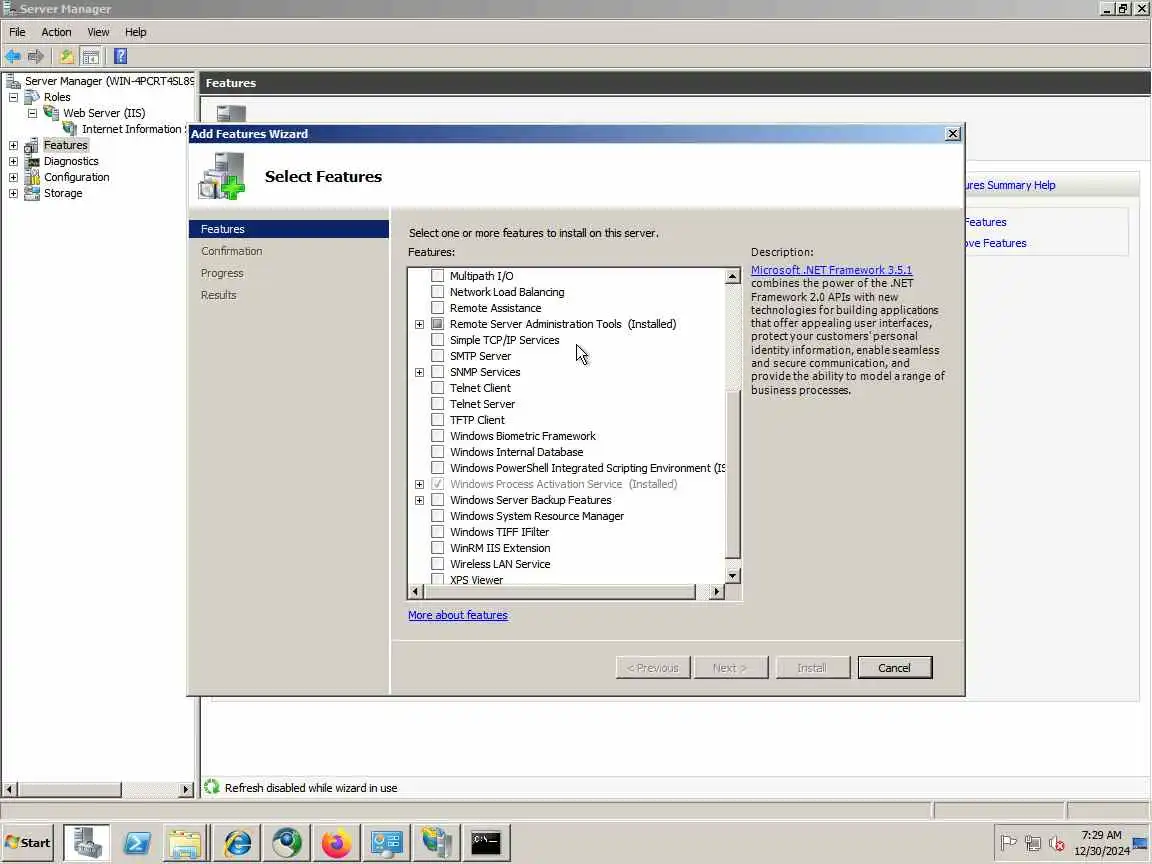
Task: Select the Web Server (IIS) node icon
Action: tap(51, 113)
